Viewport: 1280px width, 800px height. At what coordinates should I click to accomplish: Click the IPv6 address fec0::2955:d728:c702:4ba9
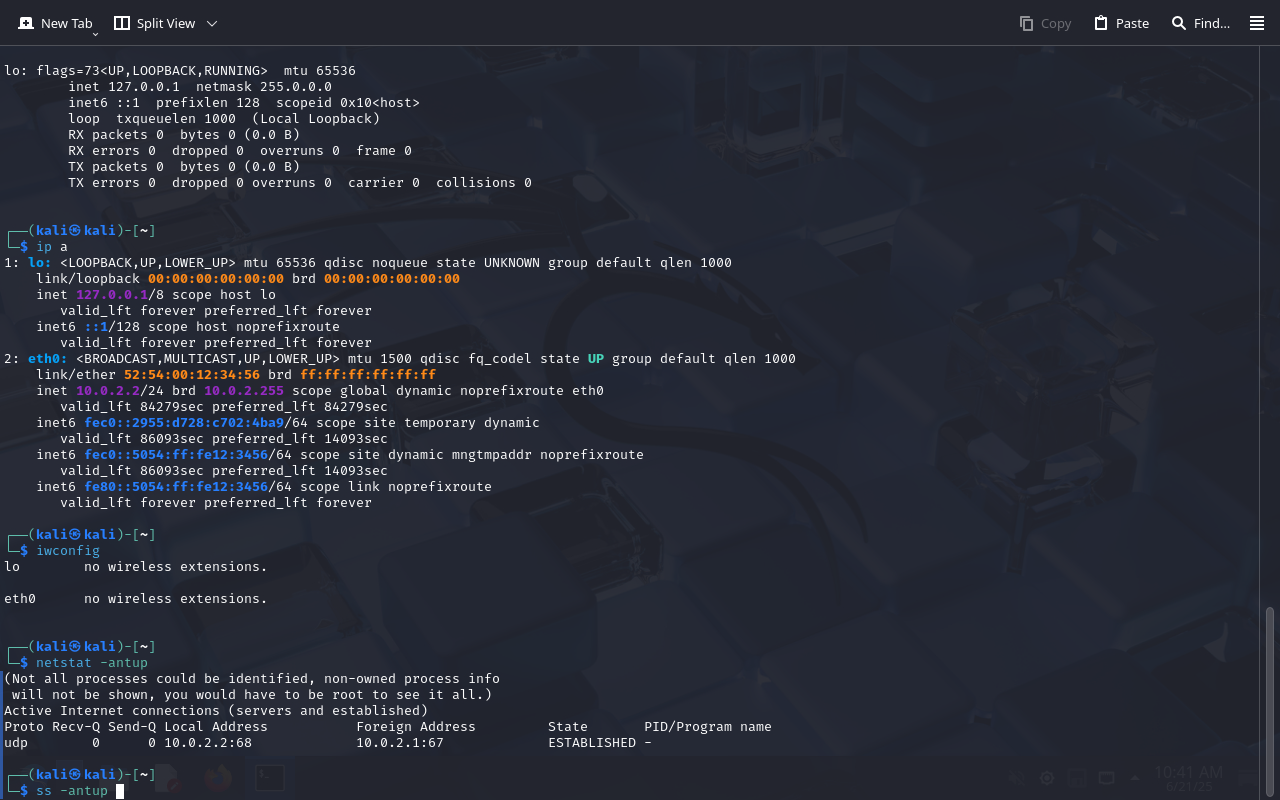click(x=184, y=423)
